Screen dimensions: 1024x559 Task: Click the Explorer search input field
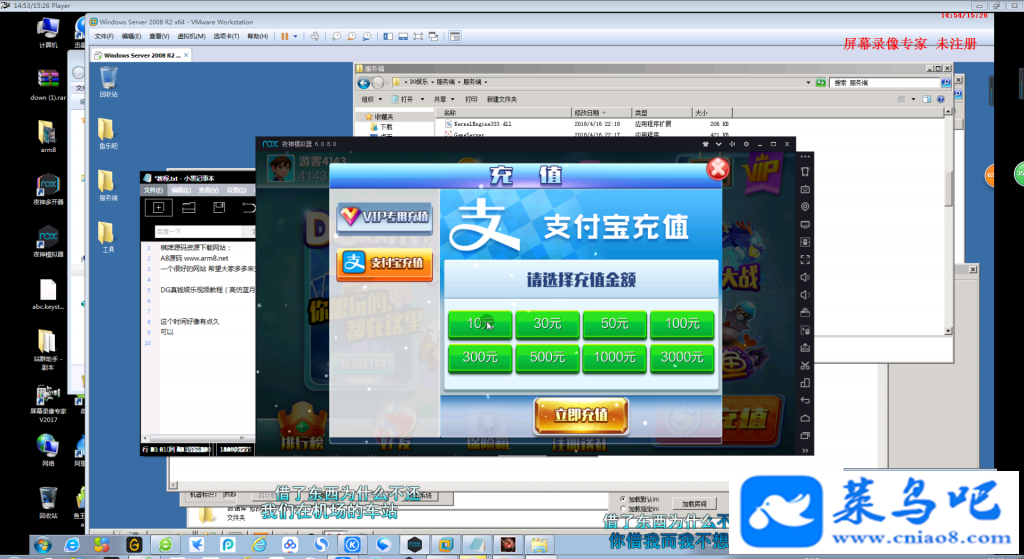(x=885, y=82)
